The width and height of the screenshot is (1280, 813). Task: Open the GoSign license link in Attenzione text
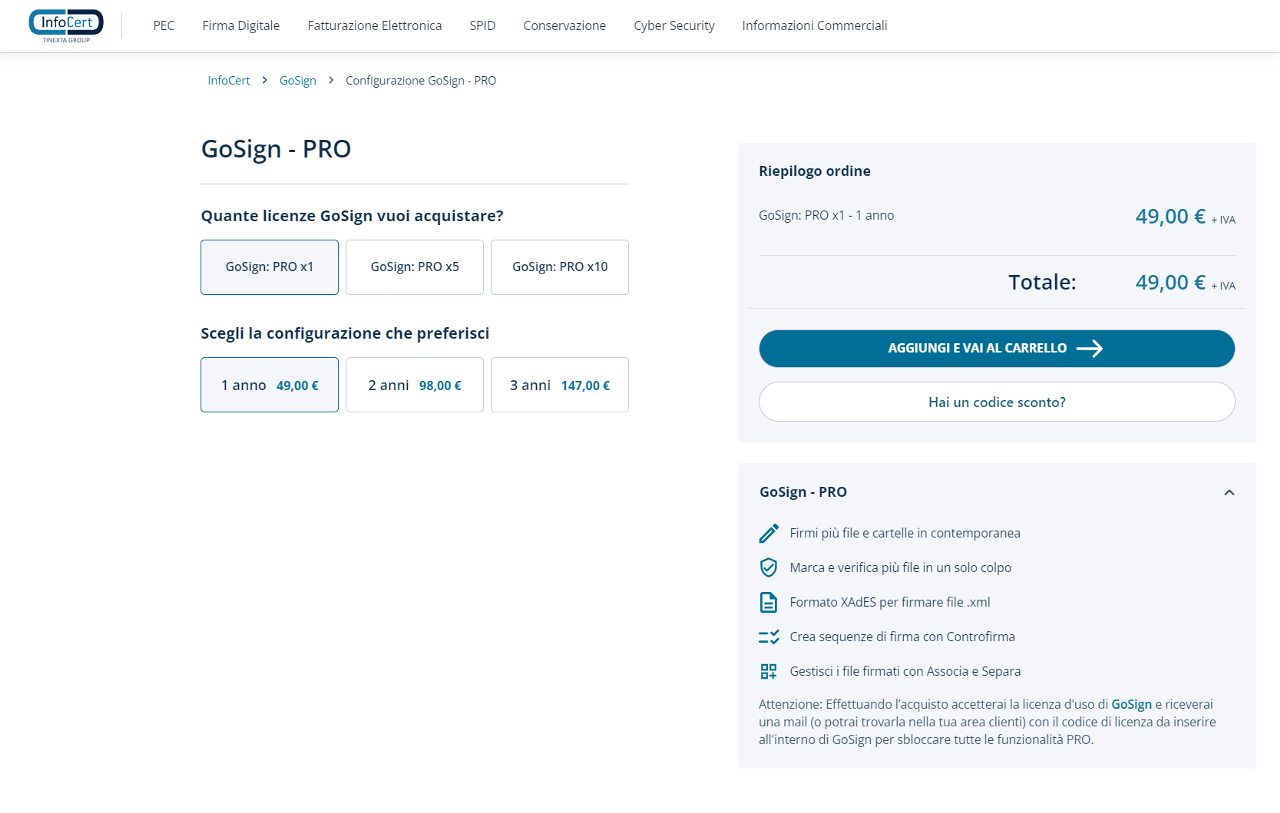(x=1132, y=704)
